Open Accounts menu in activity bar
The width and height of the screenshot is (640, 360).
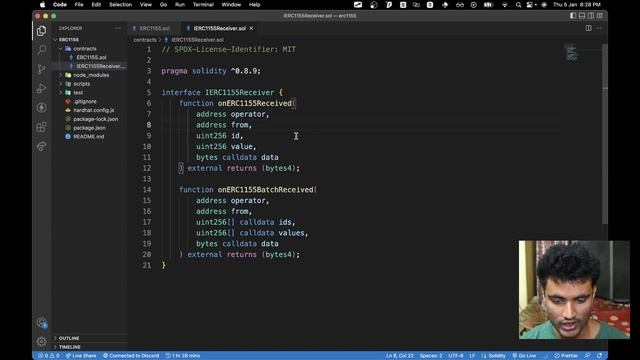coord(41,323)
